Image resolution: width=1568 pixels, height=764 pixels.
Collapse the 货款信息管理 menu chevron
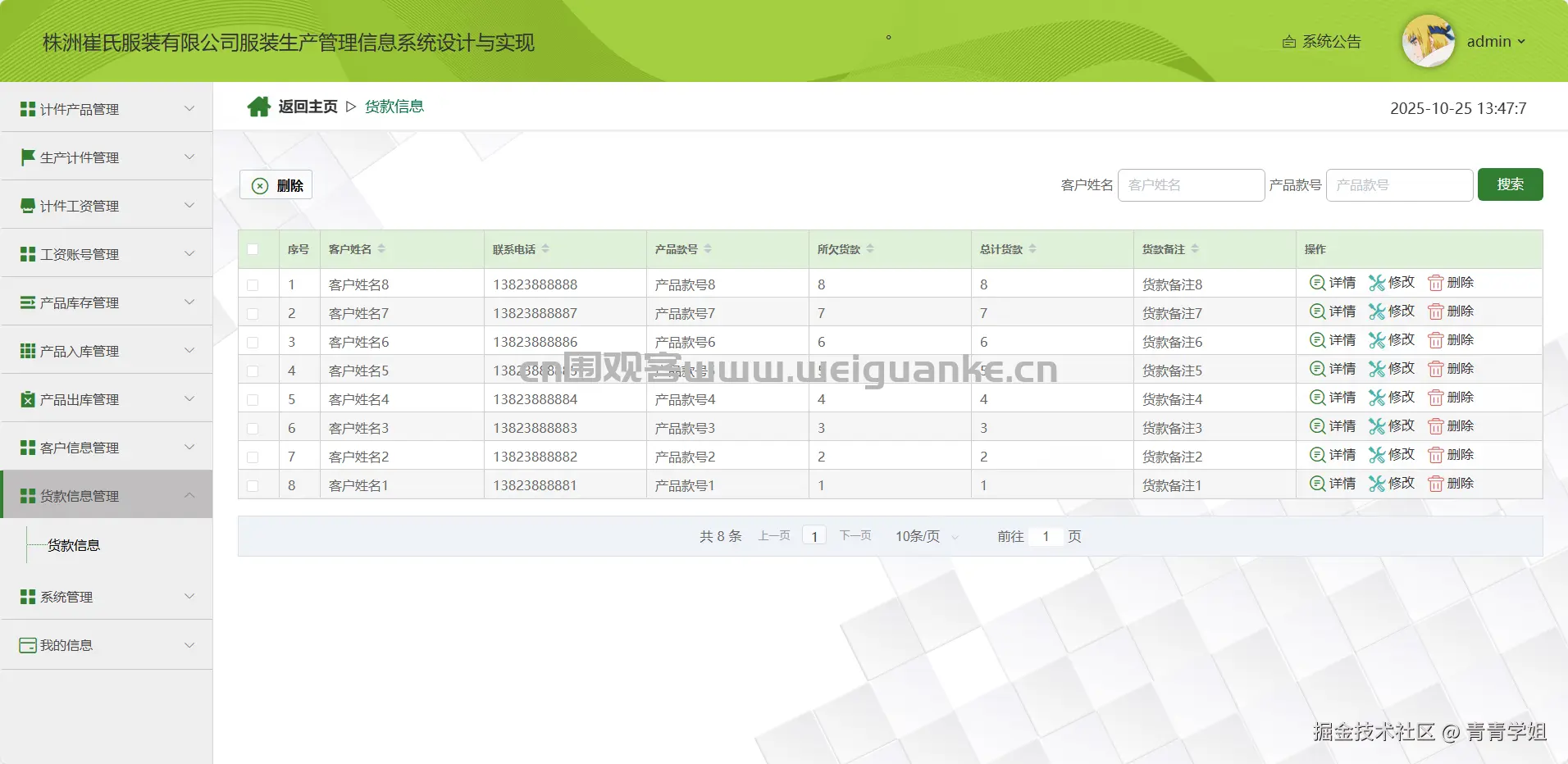point(189,495)
